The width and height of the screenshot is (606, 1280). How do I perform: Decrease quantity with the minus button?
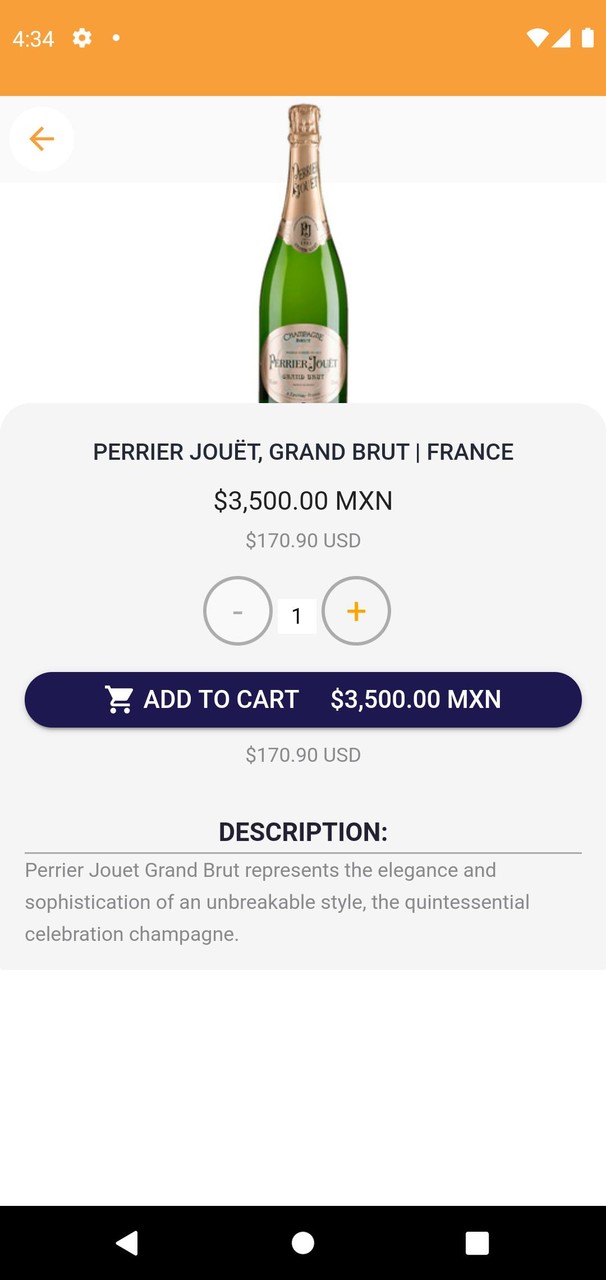pos(238,611)
